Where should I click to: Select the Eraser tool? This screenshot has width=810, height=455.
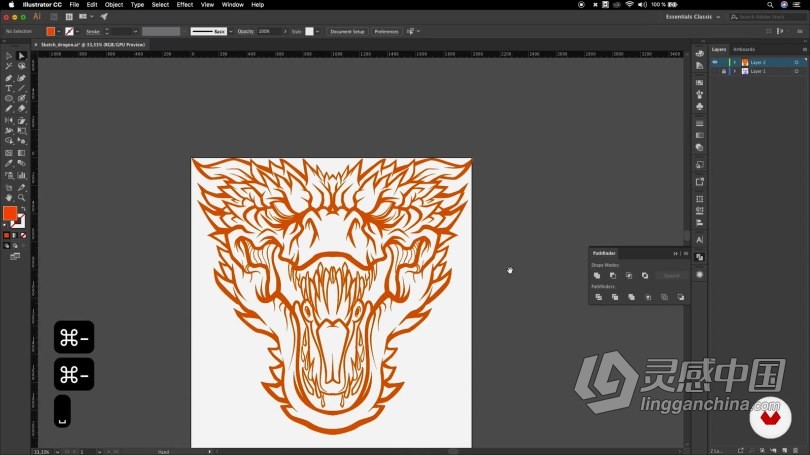(21, 108)
